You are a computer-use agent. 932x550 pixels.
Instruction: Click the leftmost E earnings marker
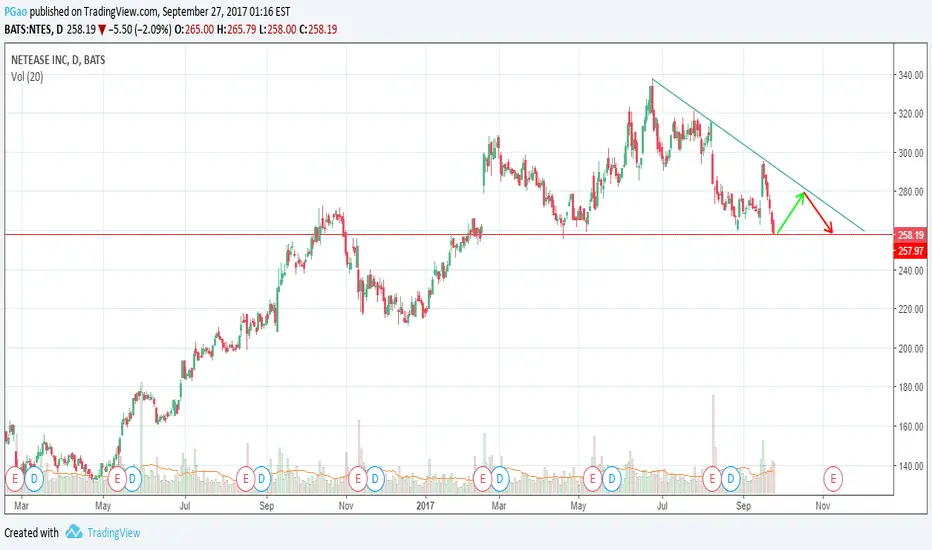coord(15,479)
